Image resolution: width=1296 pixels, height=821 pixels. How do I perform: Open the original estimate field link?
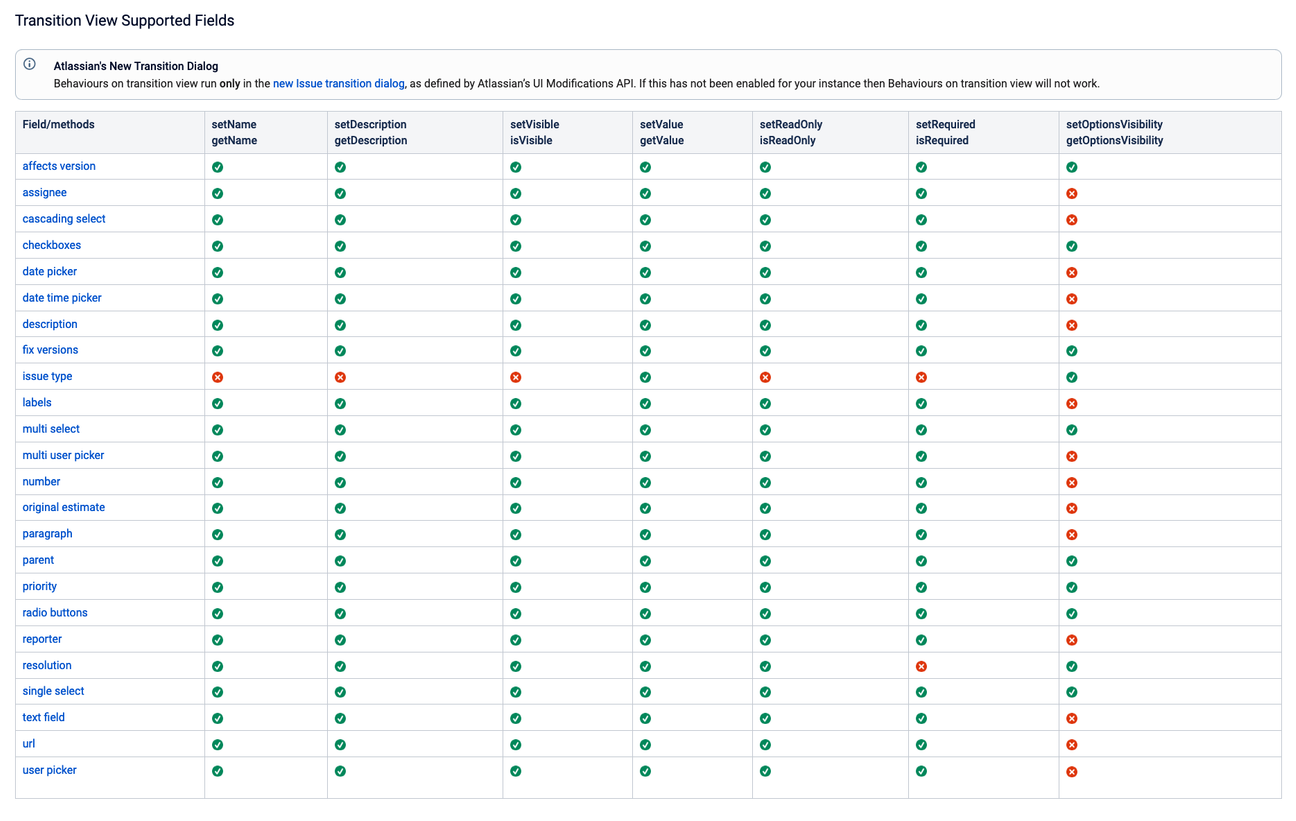pos(64,507)
